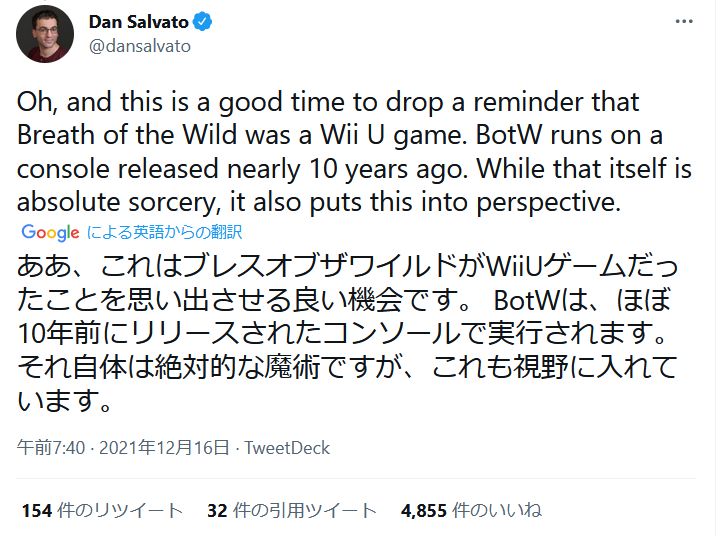Screen dimensions: 725x536
Task: Open the Dan Salvato display name link
Action: [144, 23]
